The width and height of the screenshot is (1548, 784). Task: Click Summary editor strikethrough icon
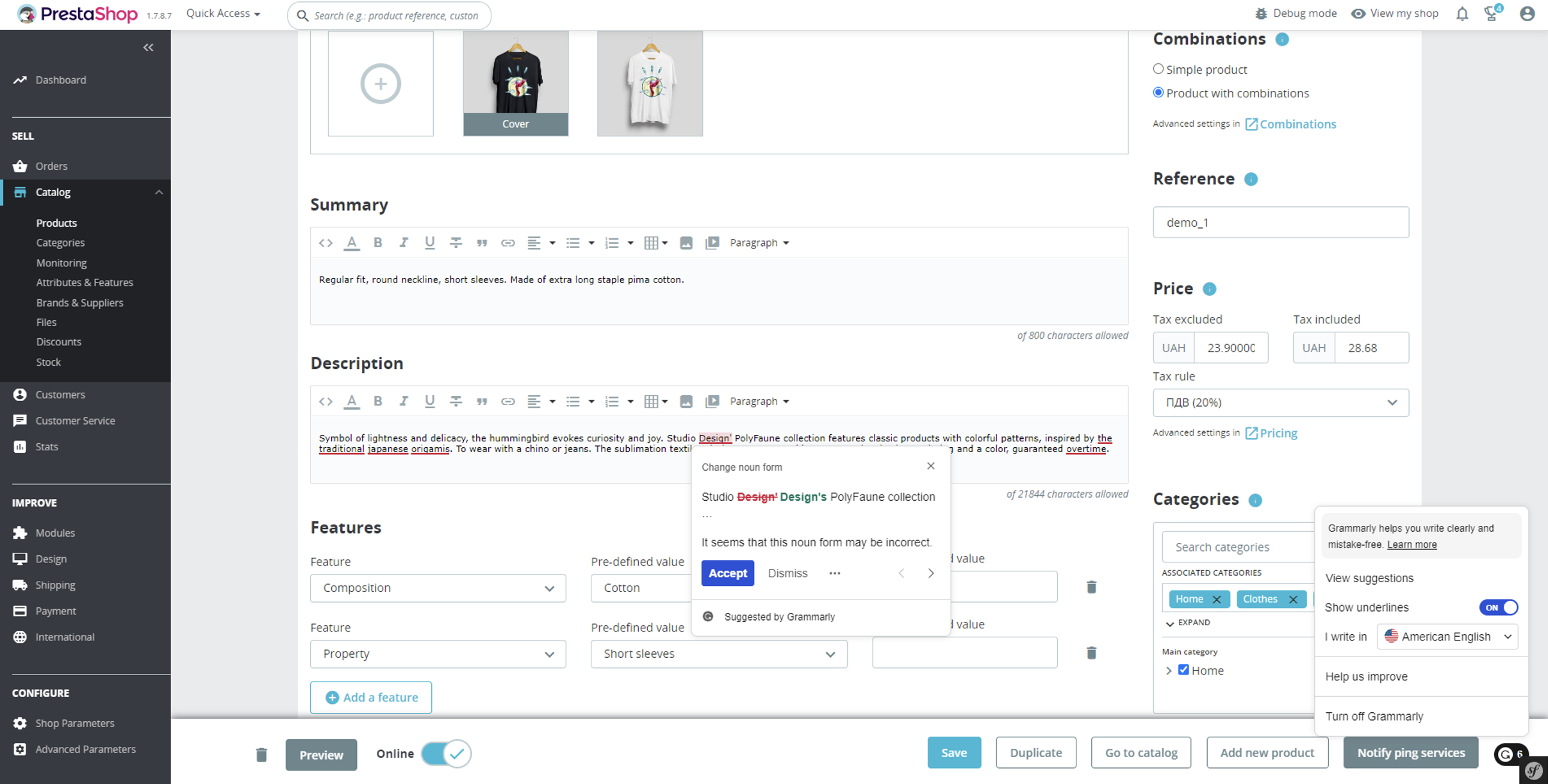(456, 243)
